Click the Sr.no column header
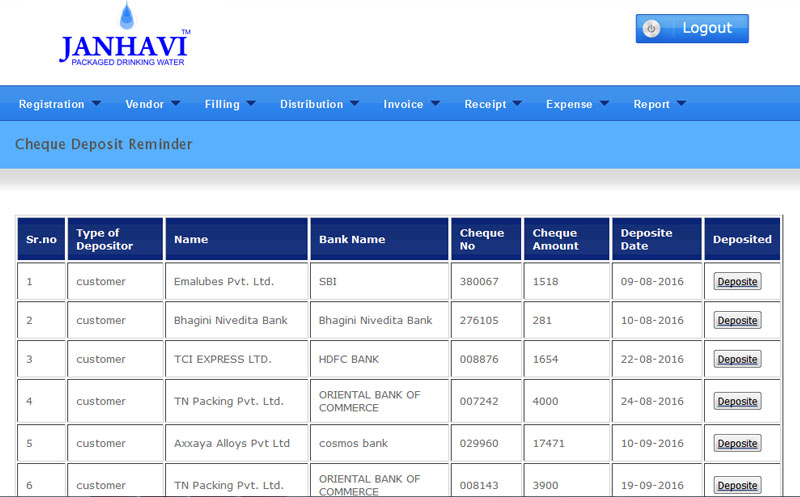The height and width of the screenshot is (497, 800). click(41, 239)
